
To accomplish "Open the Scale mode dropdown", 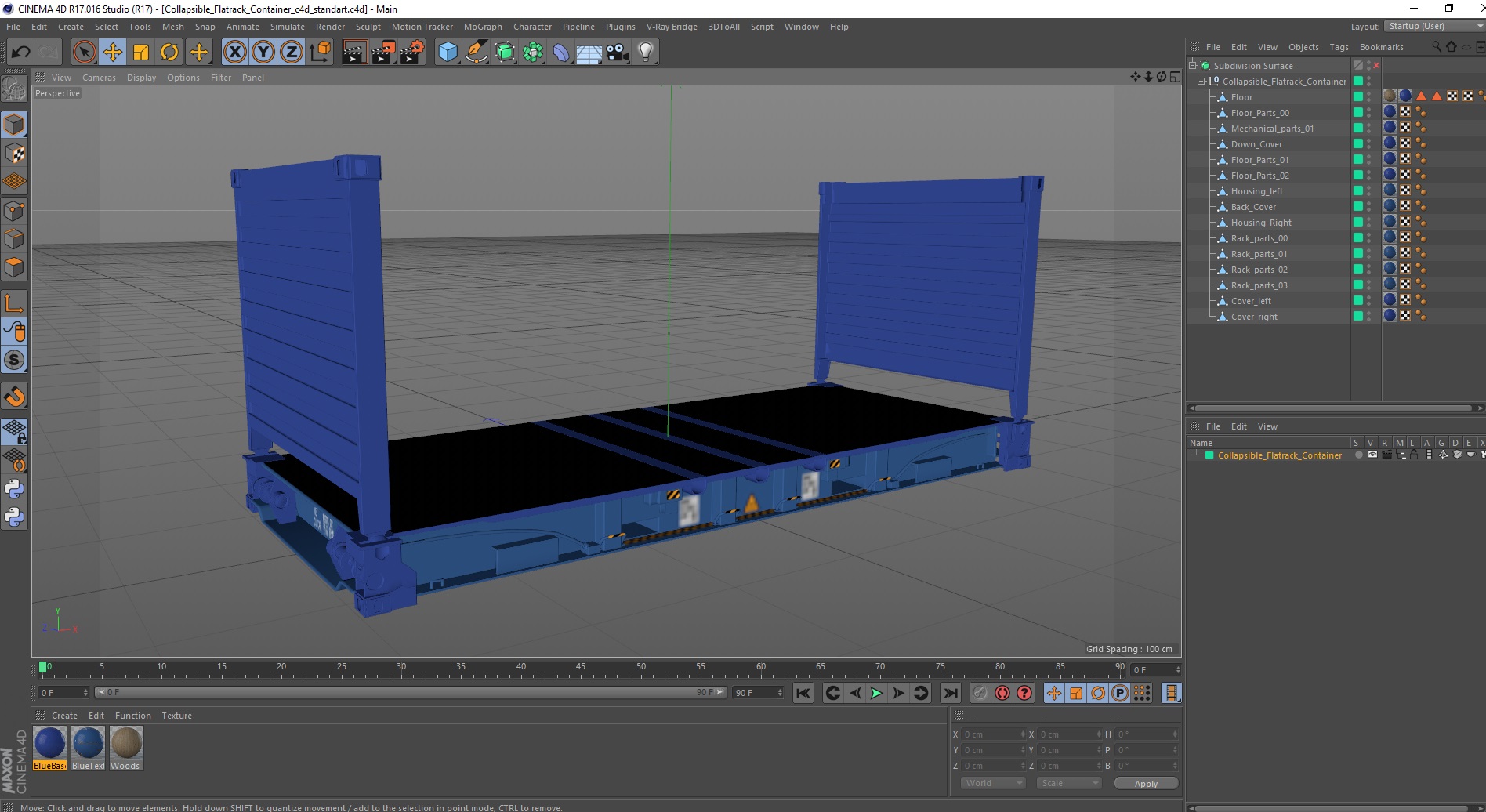I will [1068, 783].
